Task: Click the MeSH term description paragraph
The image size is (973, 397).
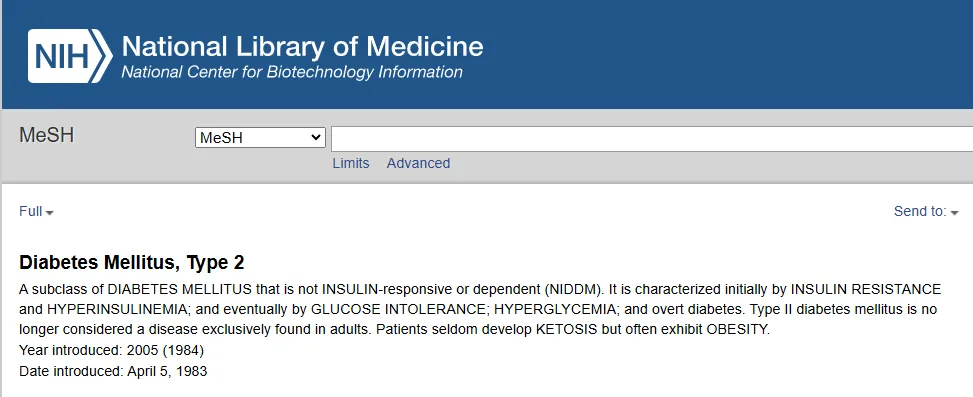Action: point(480,309)
